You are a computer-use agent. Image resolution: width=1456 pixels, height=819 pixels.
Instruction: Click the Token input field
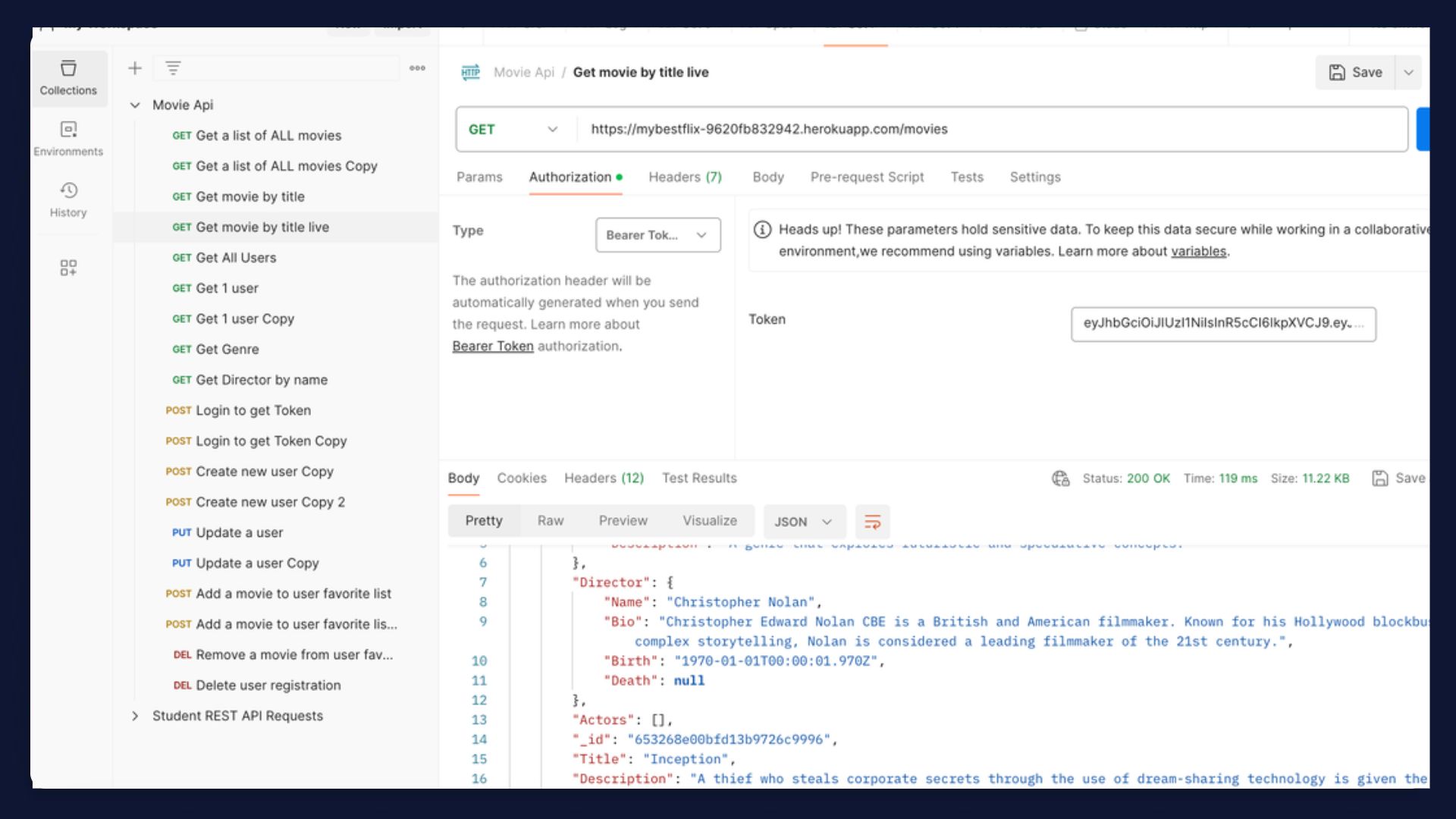point(1222,322)
